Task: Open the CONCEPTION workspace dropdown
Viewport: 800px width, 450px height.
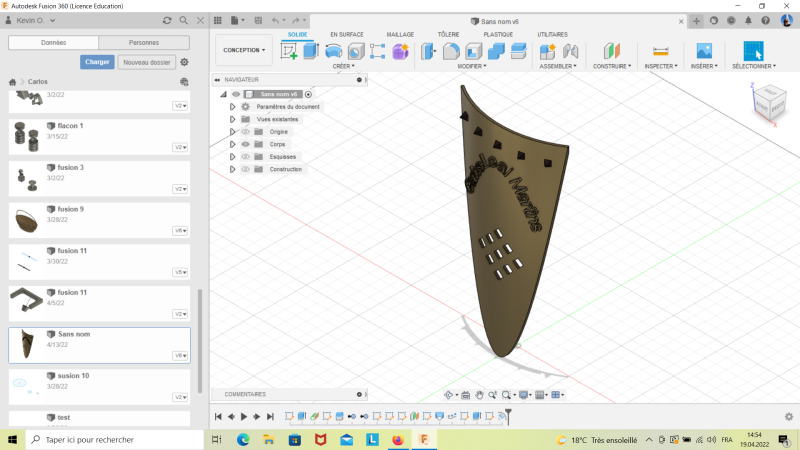Action: (244, 50)
